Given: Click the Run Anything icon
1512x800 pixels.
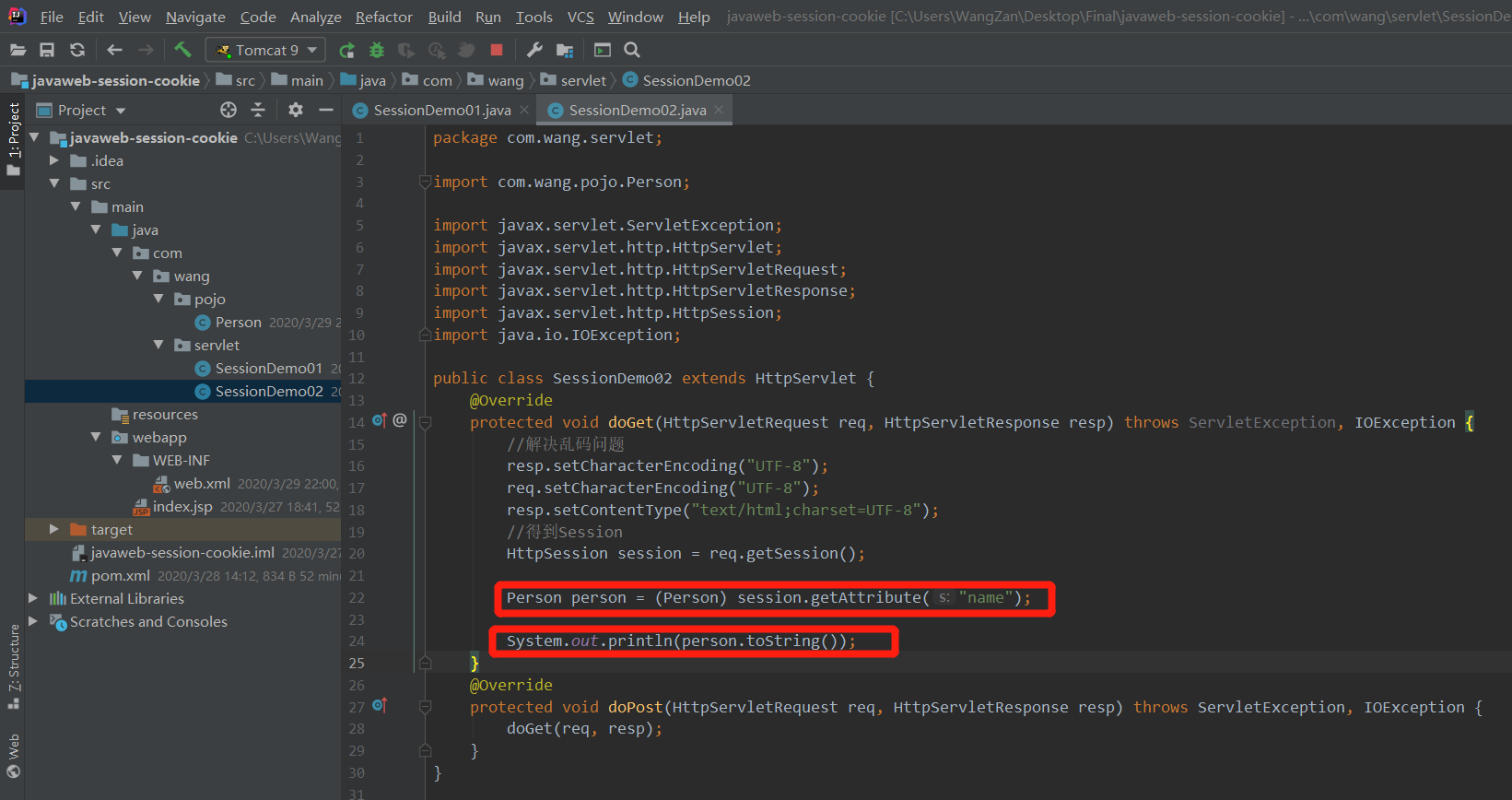Looking at the screenshot, I should click(603, 50).
